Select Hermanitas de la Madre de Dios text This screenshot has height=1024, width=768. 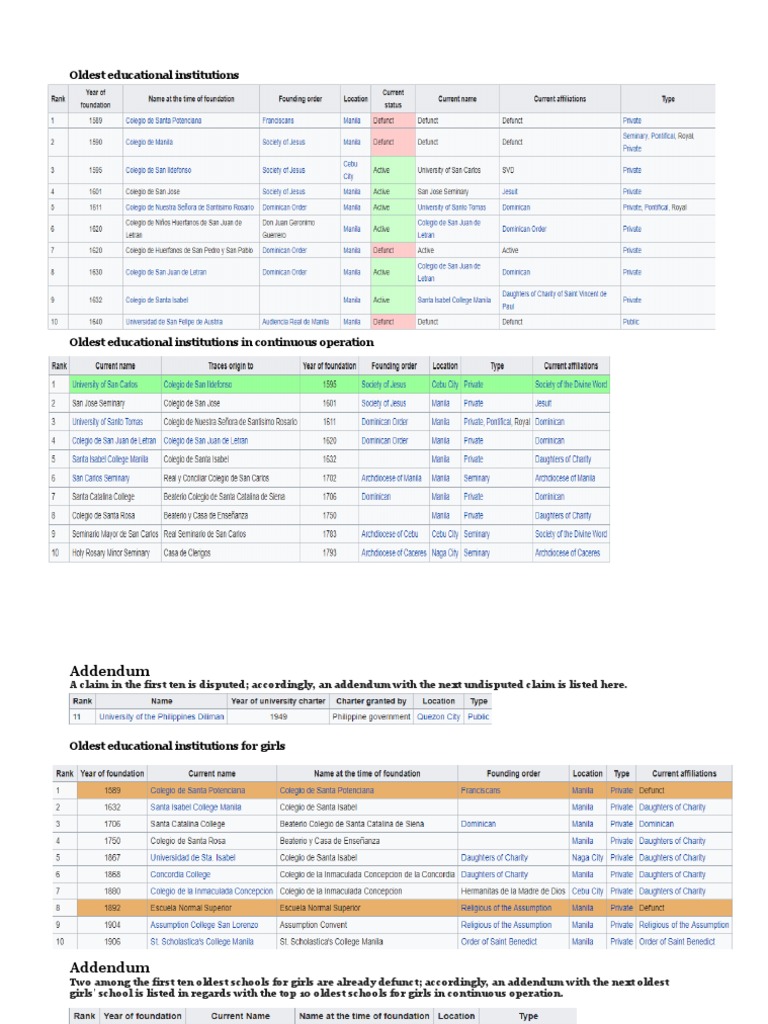513,891
